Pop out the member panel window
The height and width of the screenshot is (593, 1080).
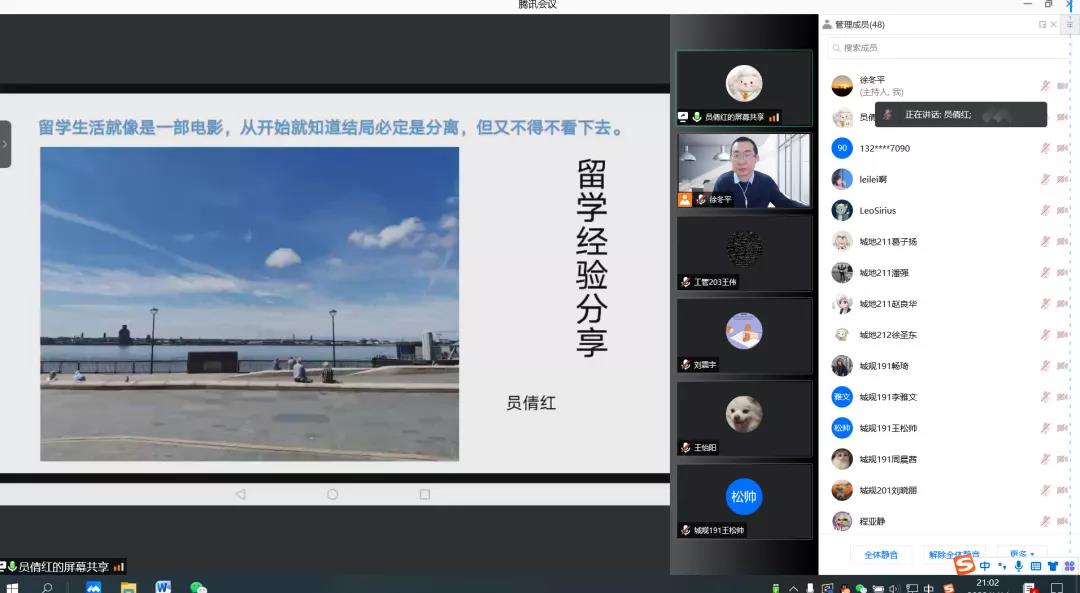(1042, 24)
